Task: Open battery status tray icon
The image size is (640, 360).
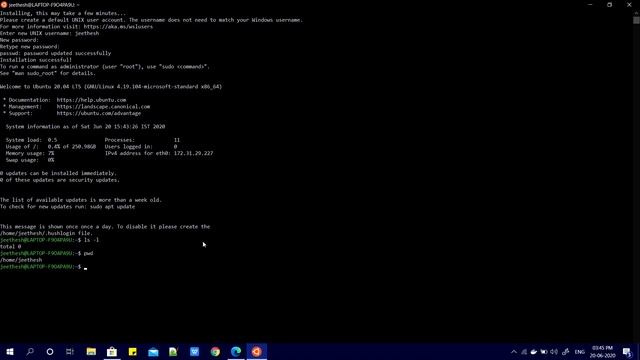Action: pyautogui.click(x=544, y=352)
